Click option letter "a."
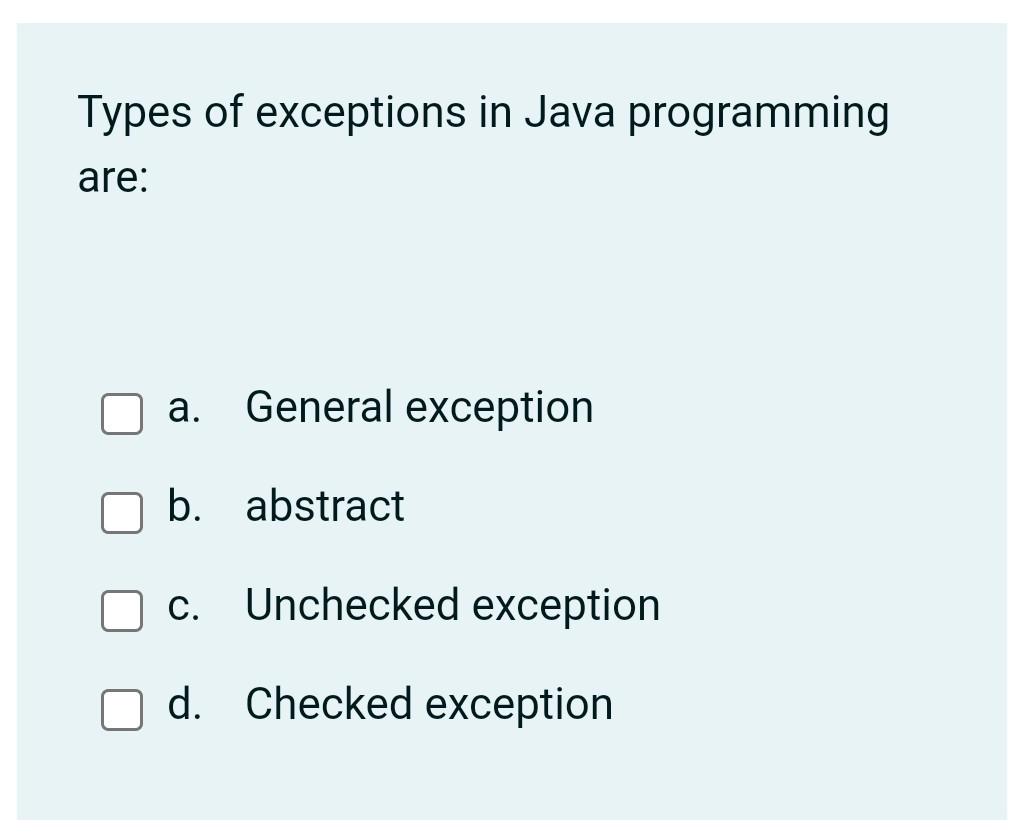Viewport: 1022px width, 836px height. (x=184, y=409)
